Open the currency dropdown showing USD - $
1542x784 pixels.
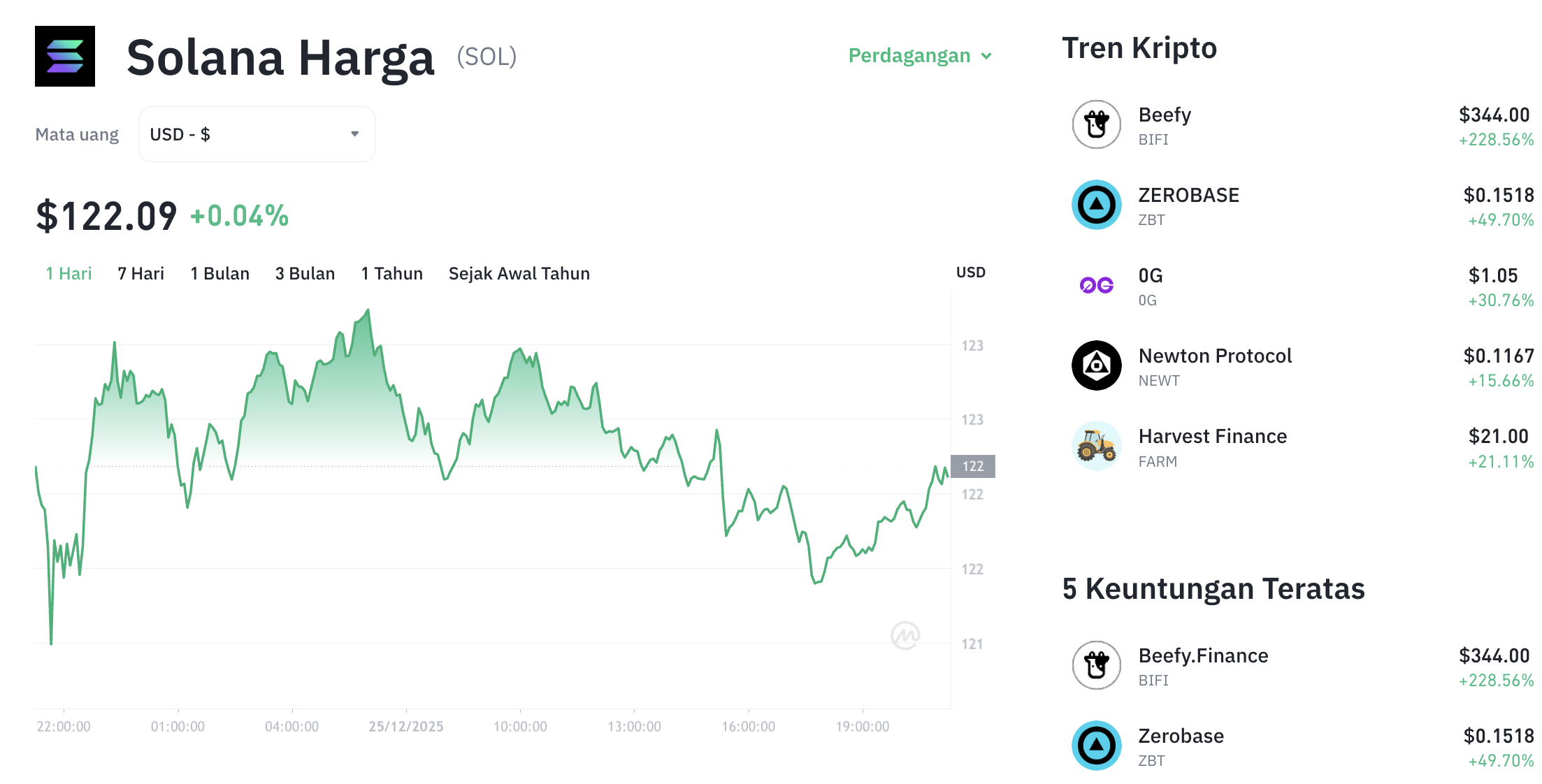click(x=257, y=133)
